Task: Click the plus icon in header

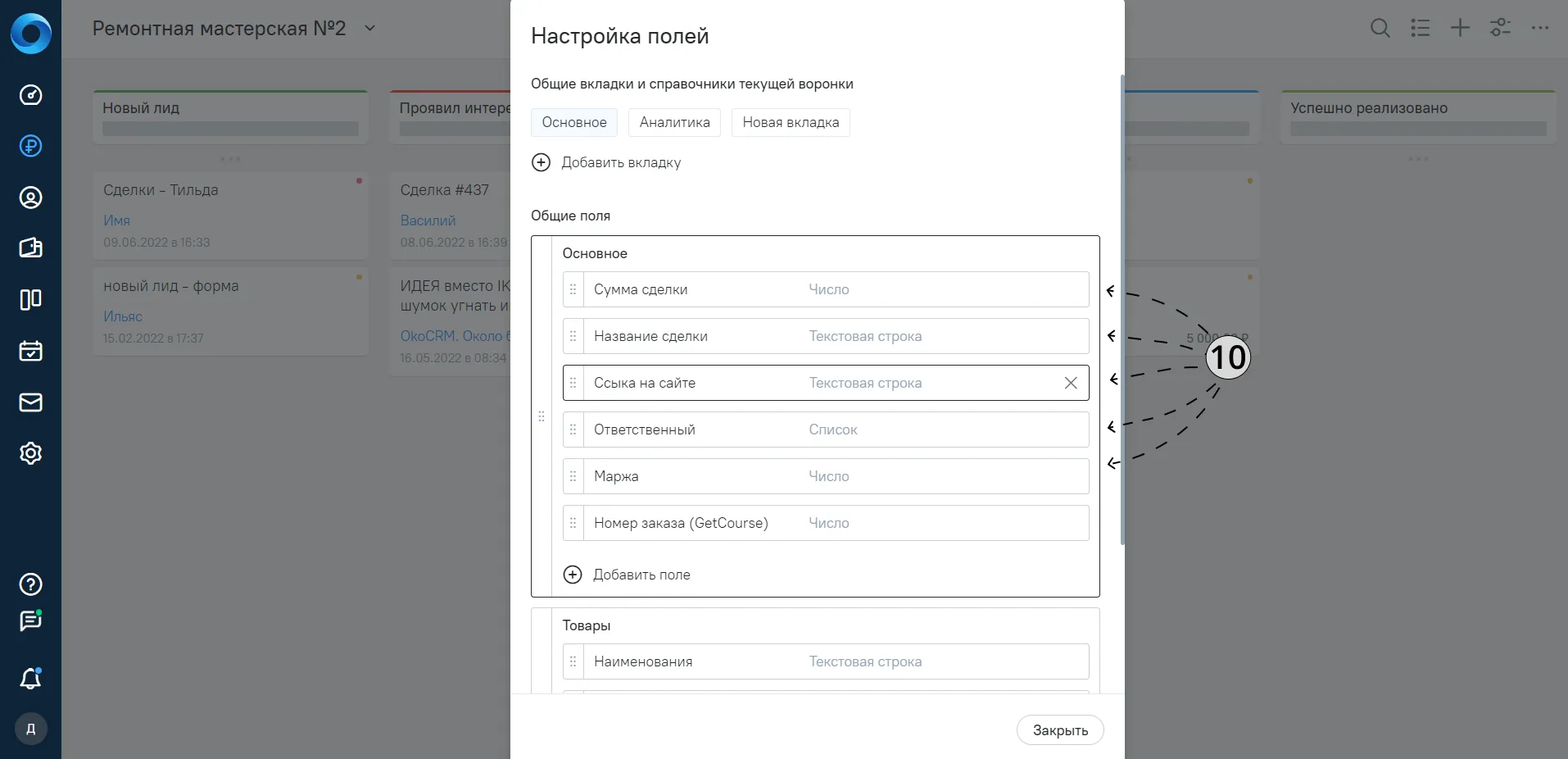Action: pyautogui.click(x=1460, y=29)
